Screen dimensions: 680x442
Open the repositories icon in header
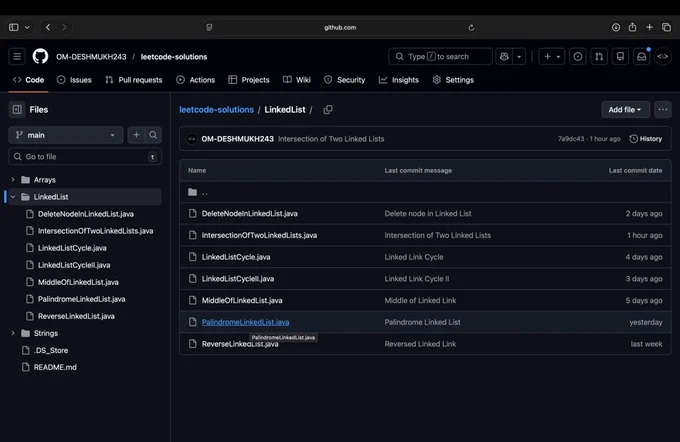(x=620, y=56)
